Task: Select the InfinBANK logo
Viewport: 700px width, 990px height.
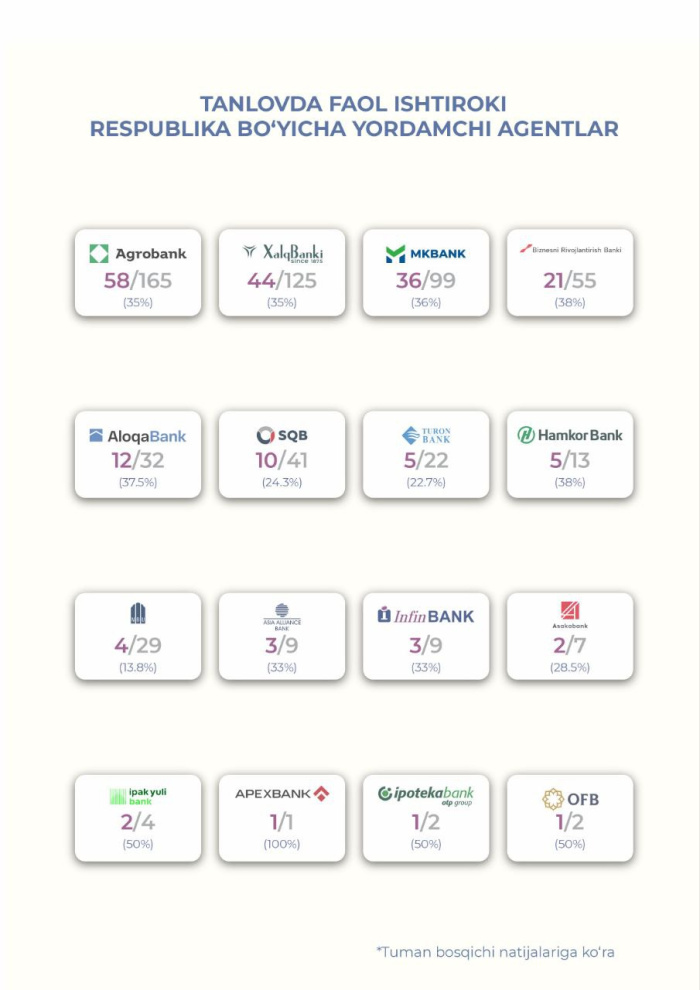Action: pos(426,615)
